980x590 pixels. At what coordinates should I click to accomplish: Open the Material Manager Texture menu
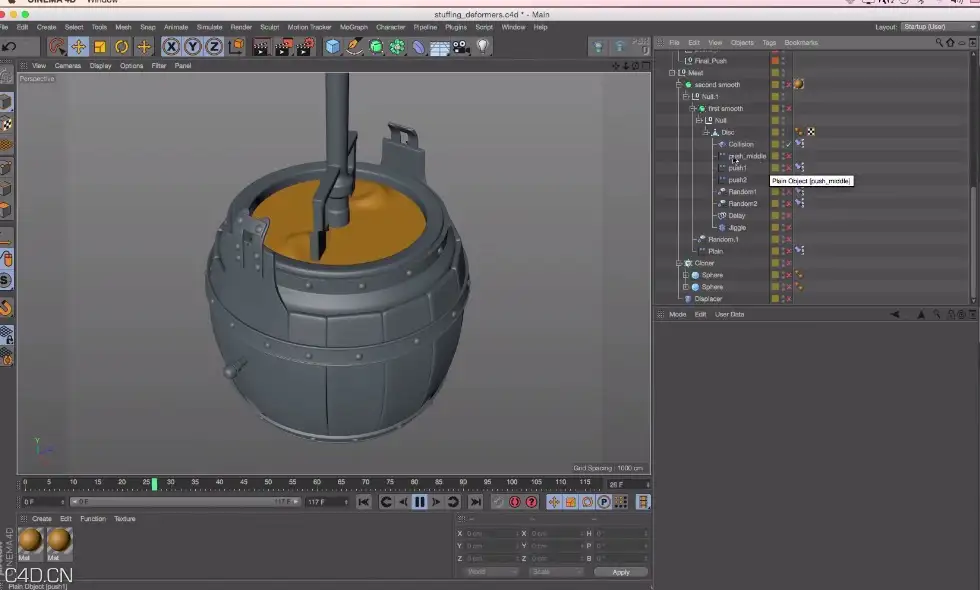point(124,519)
